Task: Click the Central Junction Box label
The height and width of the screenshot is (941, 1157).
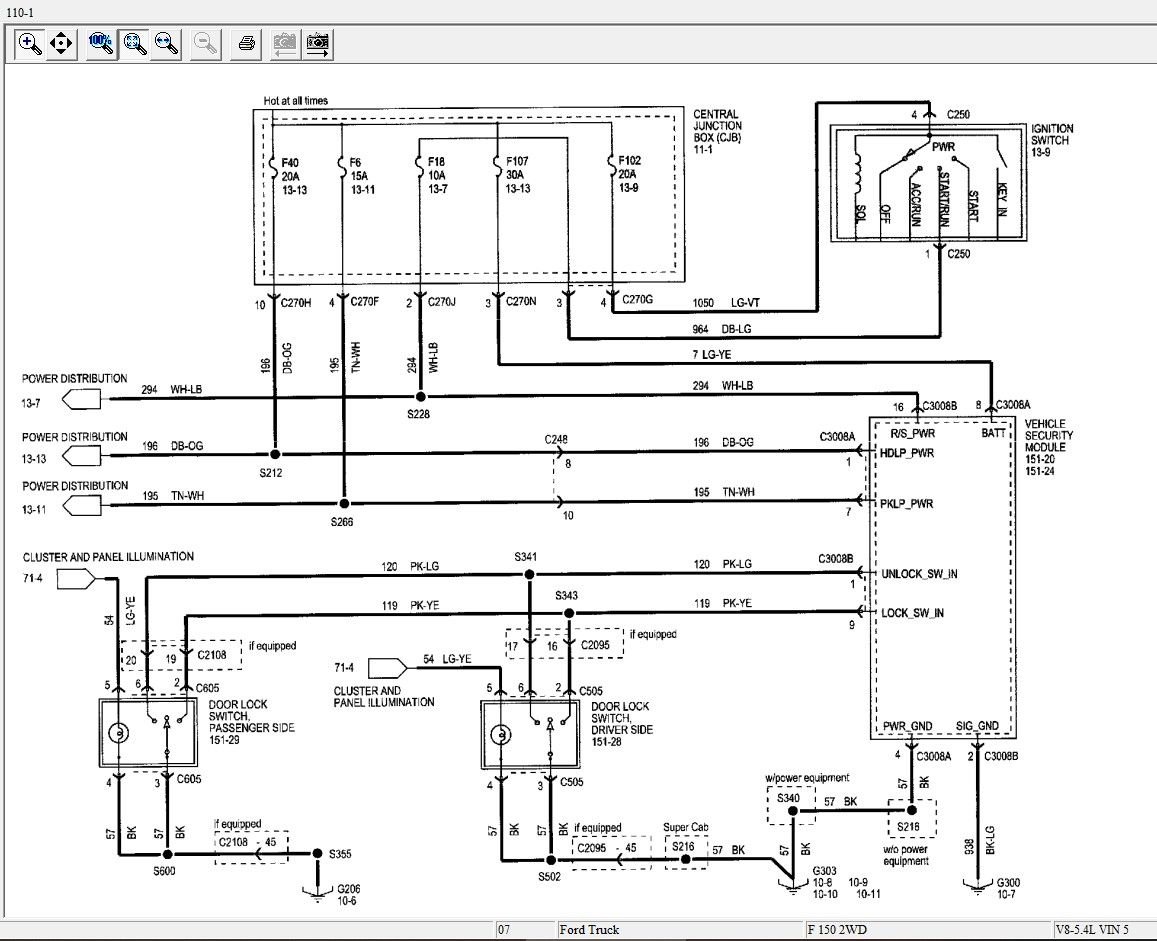Action: coord(717,132)
